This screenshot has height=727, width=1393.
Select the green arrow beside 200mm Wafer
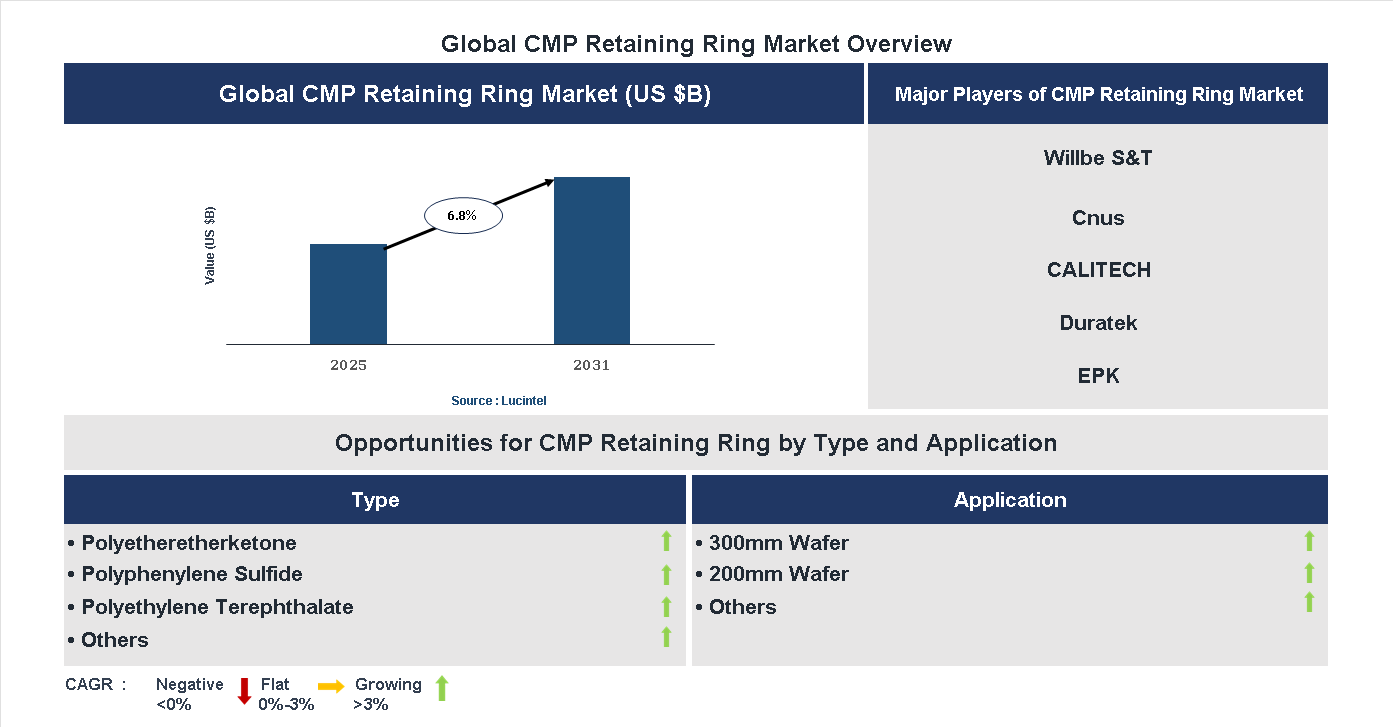pos(1309,575)
